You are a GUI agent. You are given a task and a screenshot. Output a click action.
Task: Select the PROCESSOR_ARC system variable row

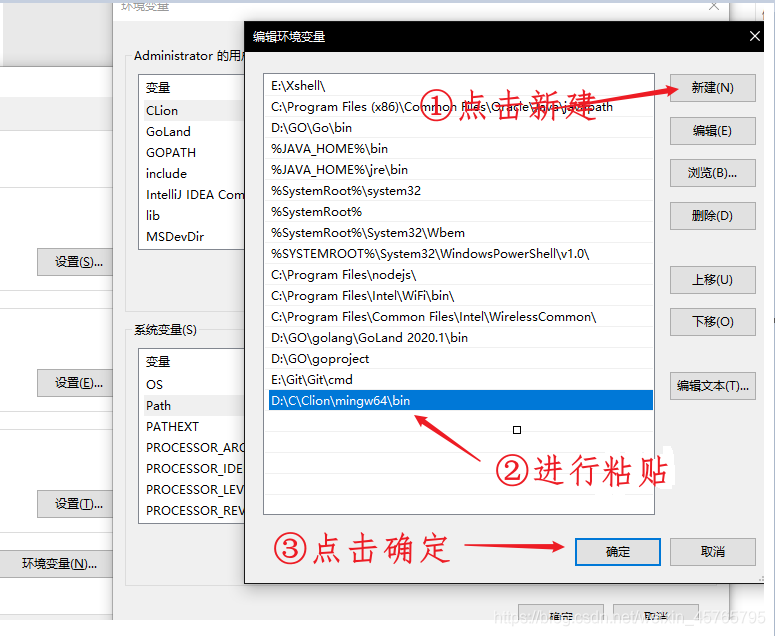[192, 448]
